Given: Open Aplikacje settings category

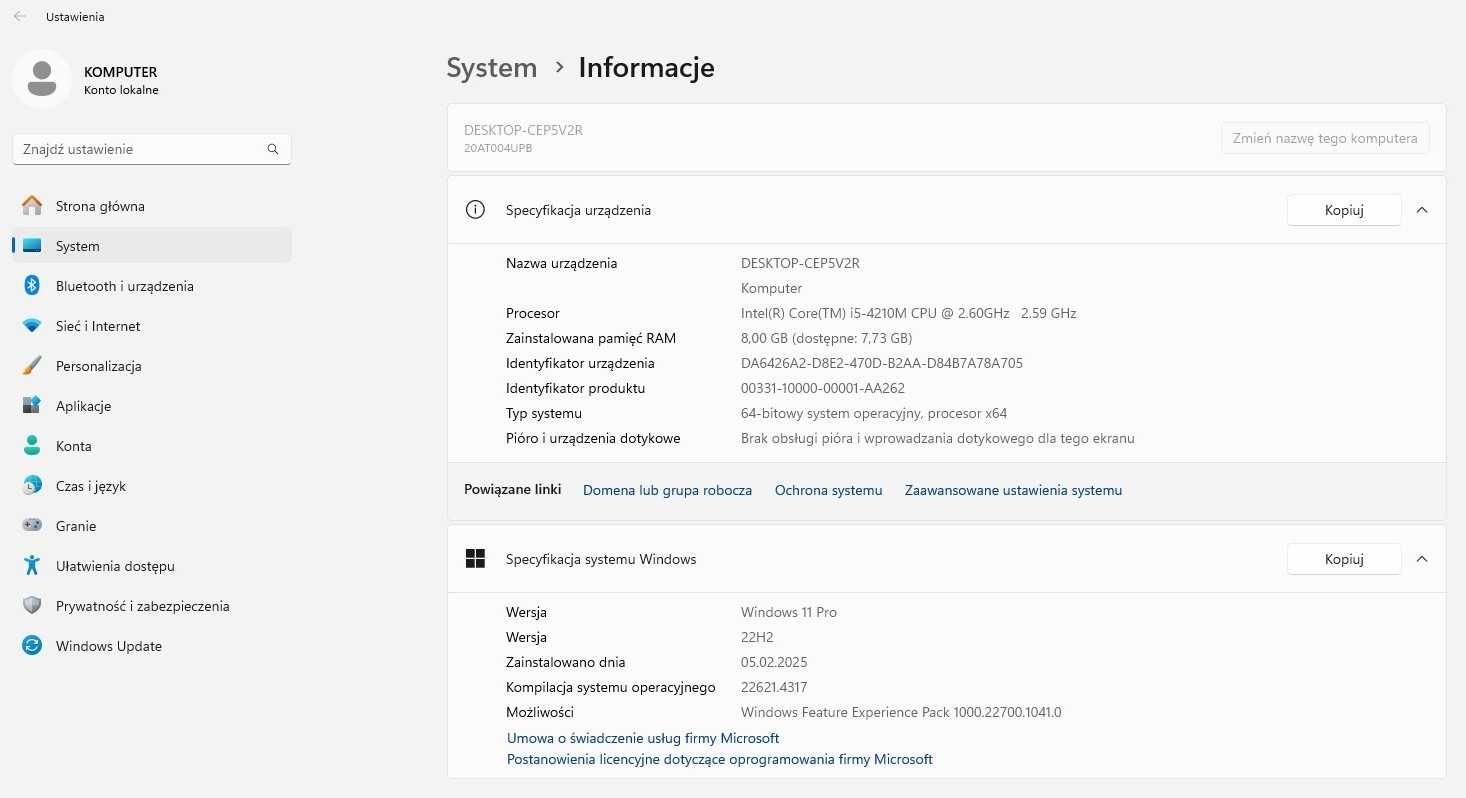Looking at the screenshot, I should [x=152, y=406].
